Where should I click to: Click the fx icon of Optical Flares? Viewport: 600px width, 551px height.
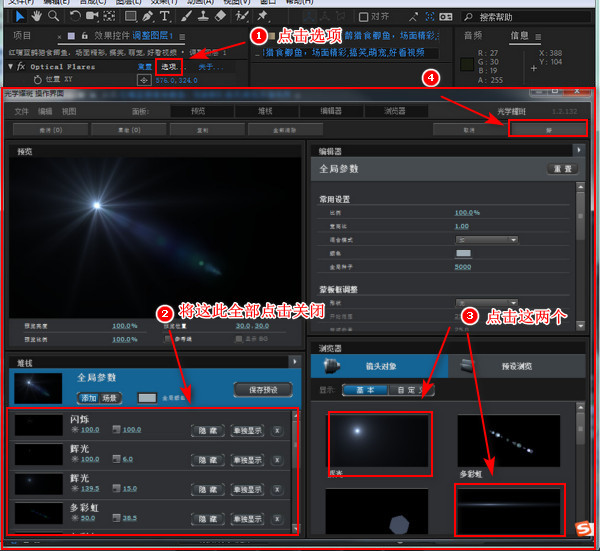[x=21, y=67]
